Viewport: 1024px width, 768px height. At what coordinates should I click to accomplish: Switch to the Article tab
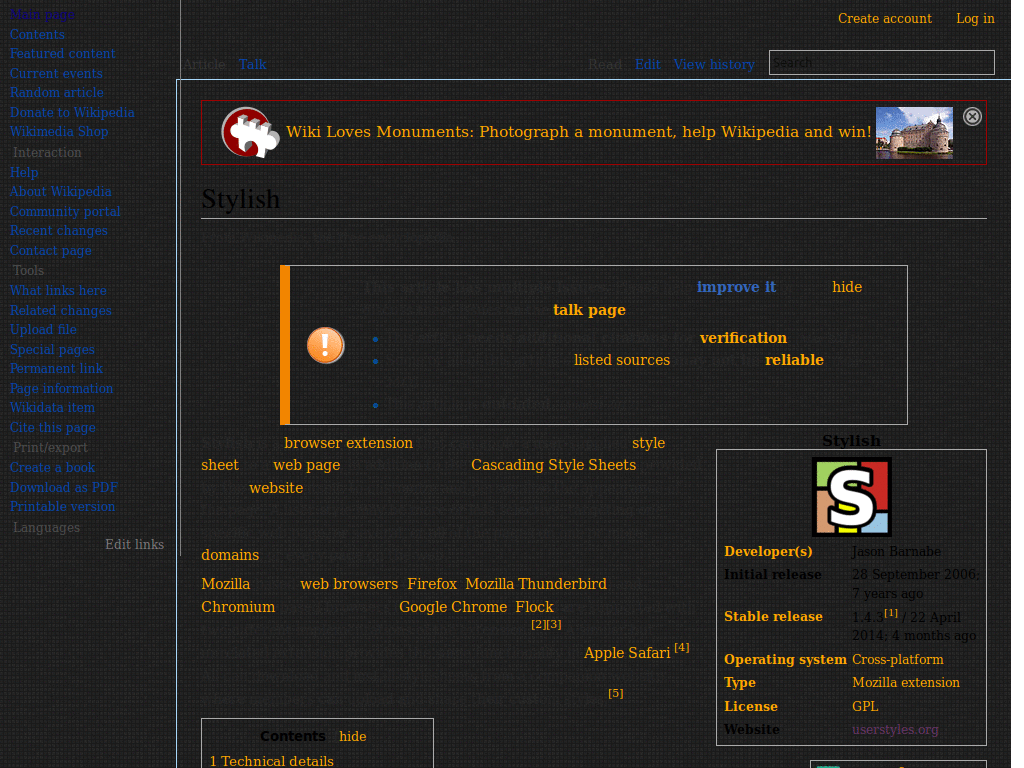(x=204, y=64)
